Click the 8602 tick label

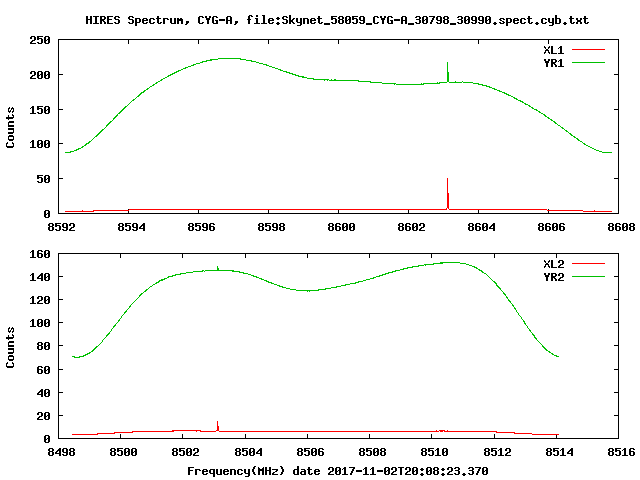[x=411, y=227]
